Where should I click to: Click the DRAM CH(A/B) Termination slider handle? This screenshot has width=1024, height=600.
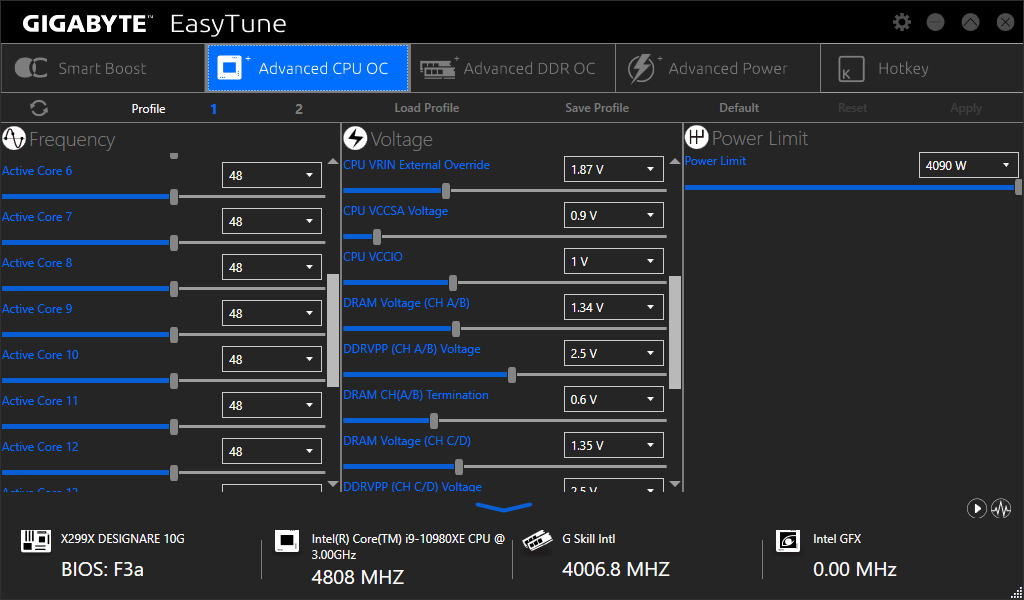click(434, 420)
